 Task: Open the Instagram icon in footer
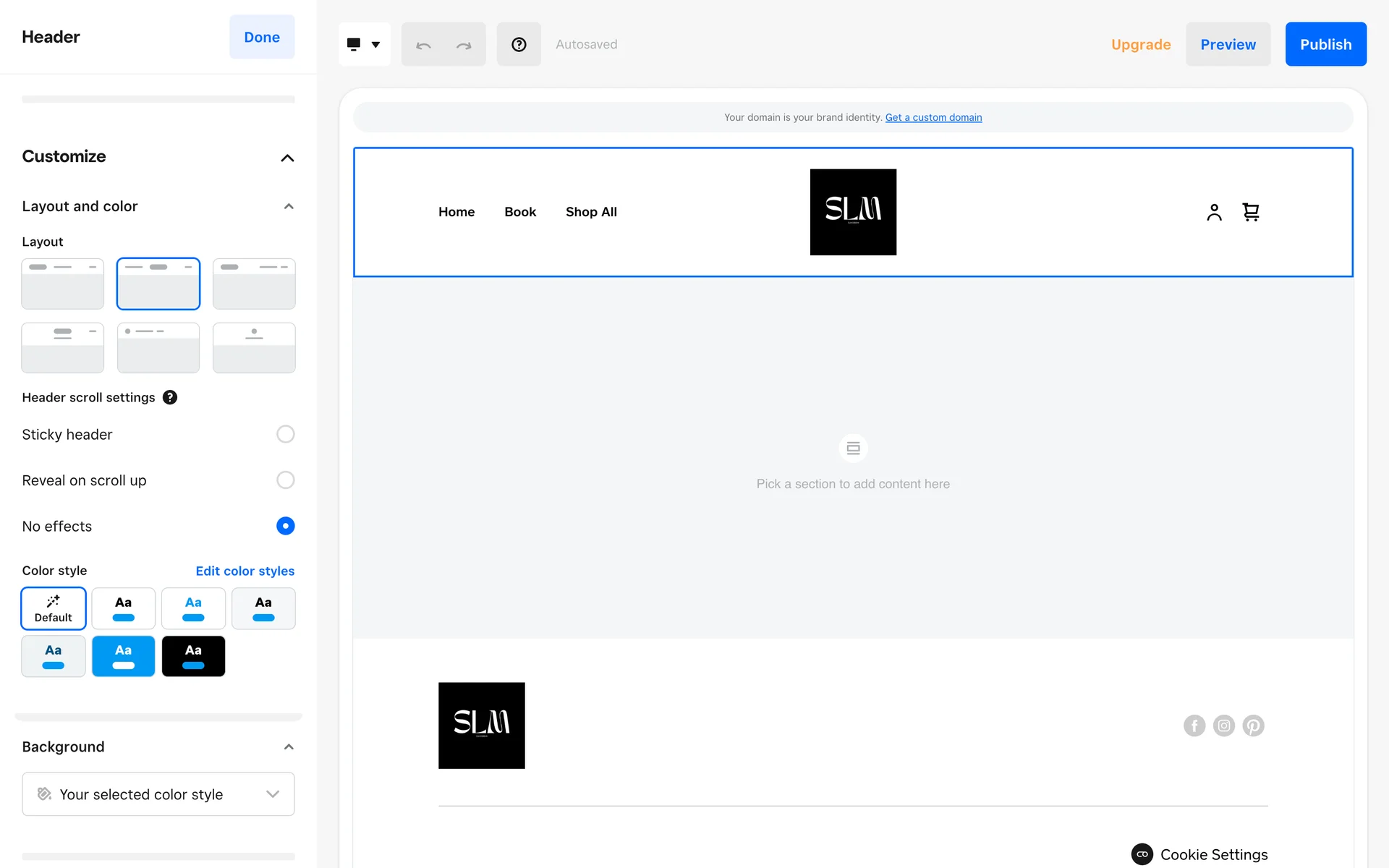[x=1224, y=726]
